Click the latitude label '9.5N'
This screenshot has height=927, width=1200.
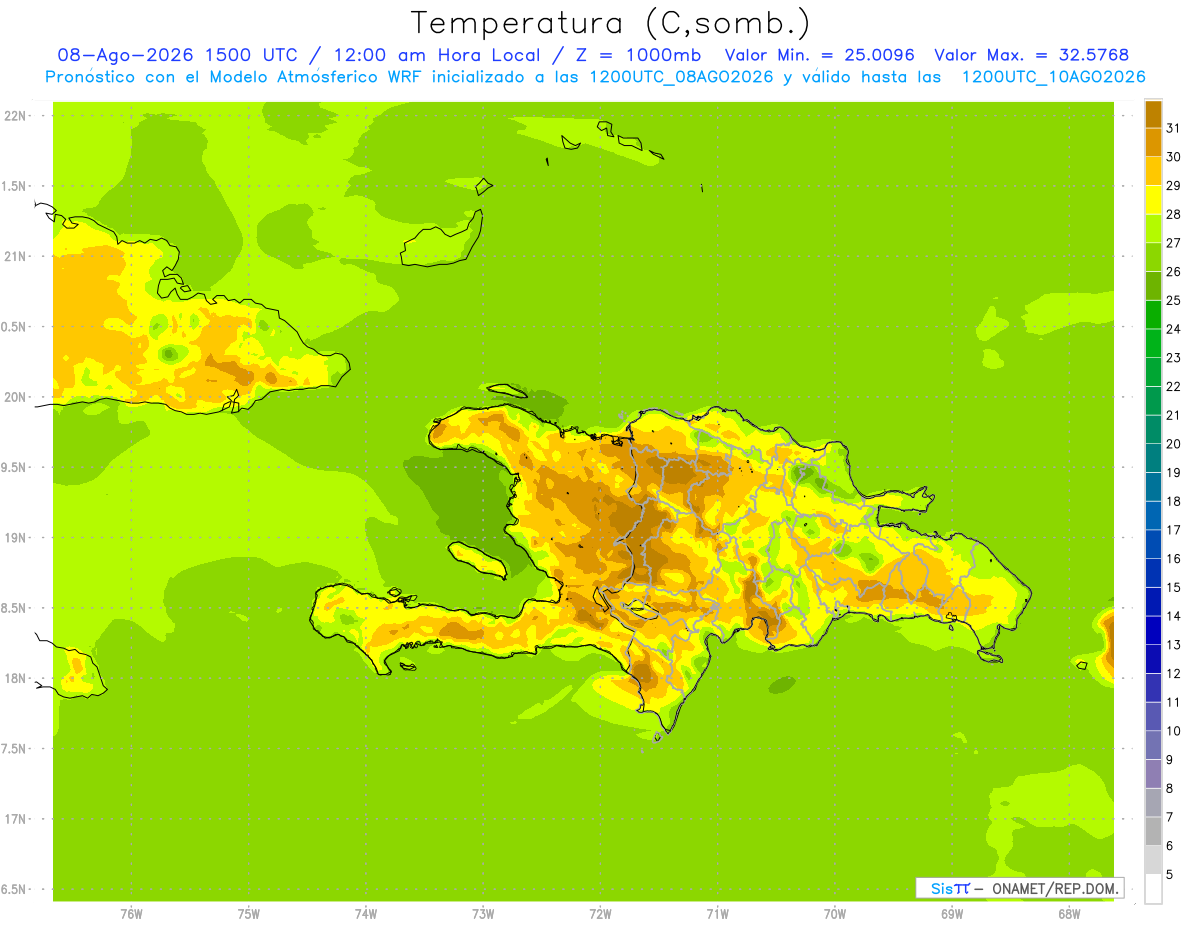coord(14,468)
